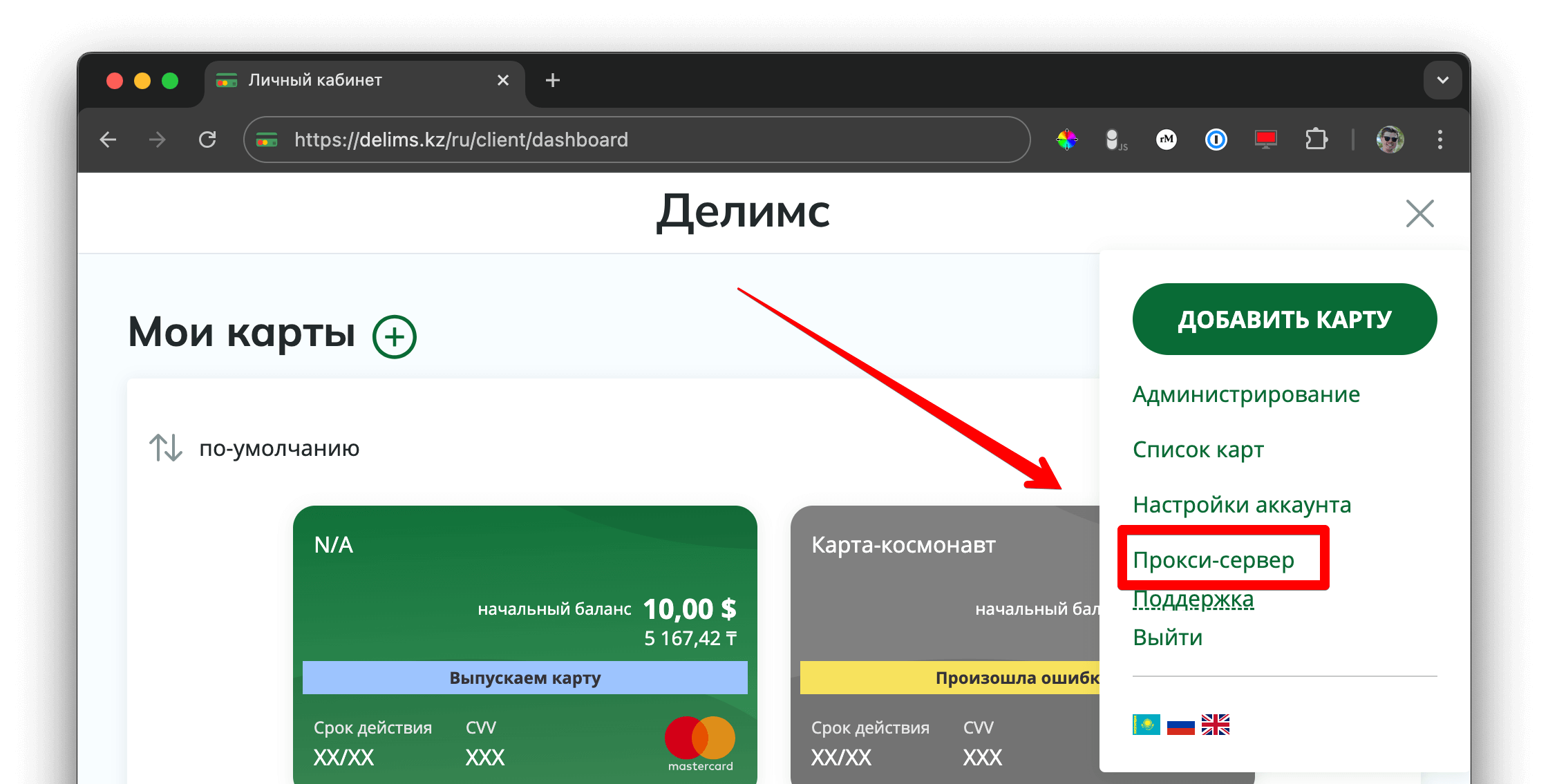Screen dimensions: 1548x784
Task: Click the Произошла ошибка status banner
Action: point(950,678)
